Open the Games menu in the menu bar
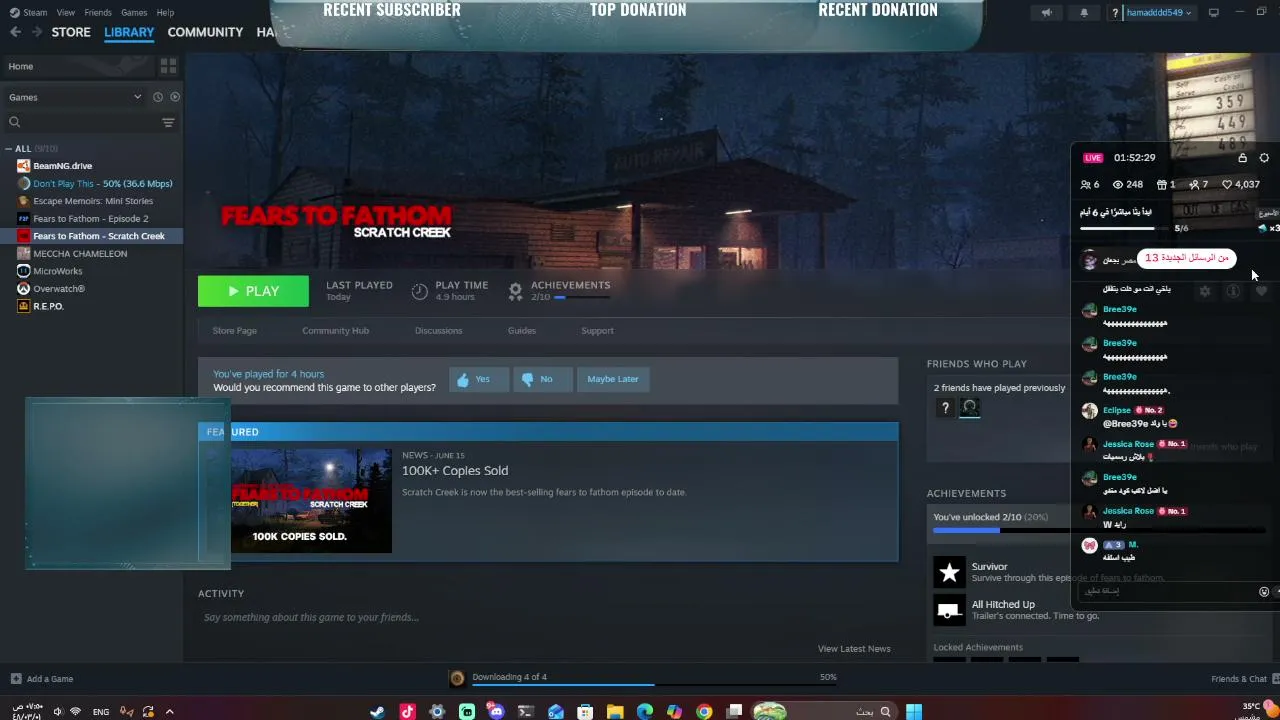This screenshot has height=720, width=1280. (134, 12)
